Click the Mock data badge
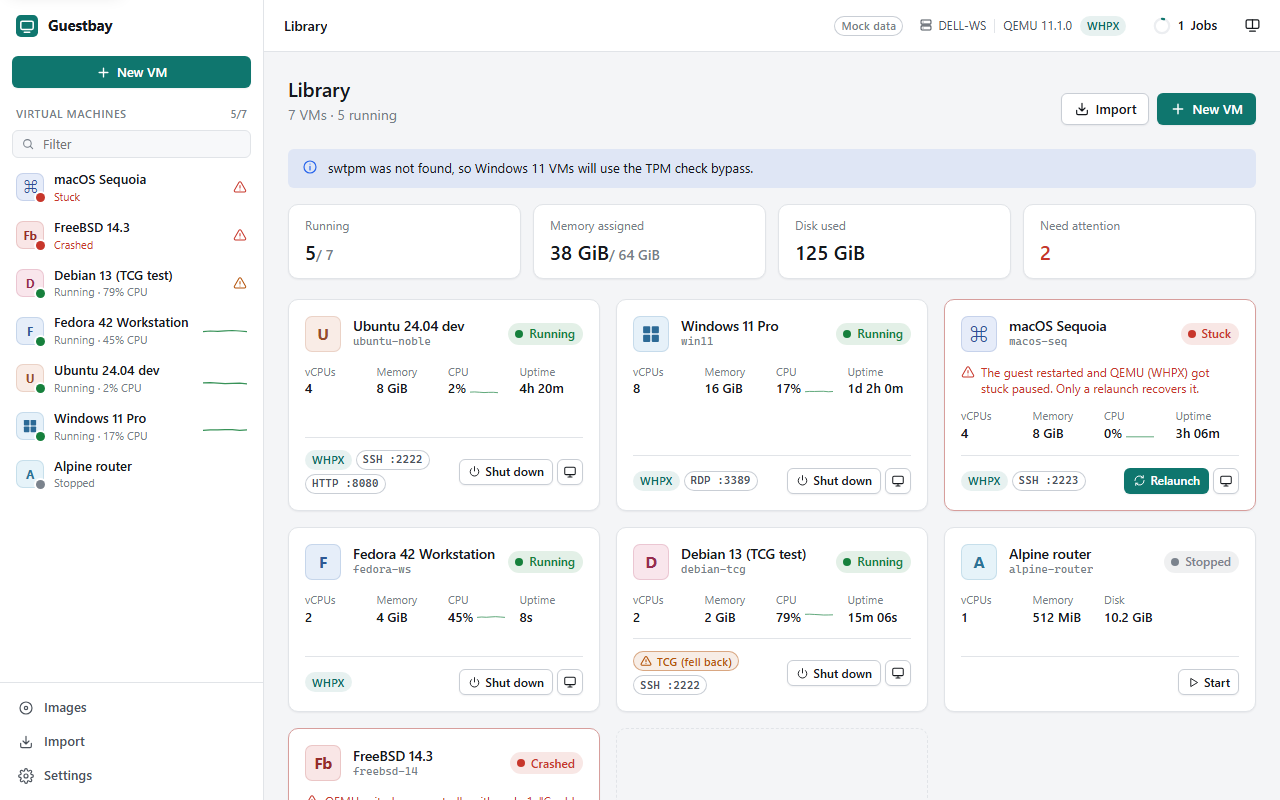This screenshot has height=800, width=1280. coord(869,26)
